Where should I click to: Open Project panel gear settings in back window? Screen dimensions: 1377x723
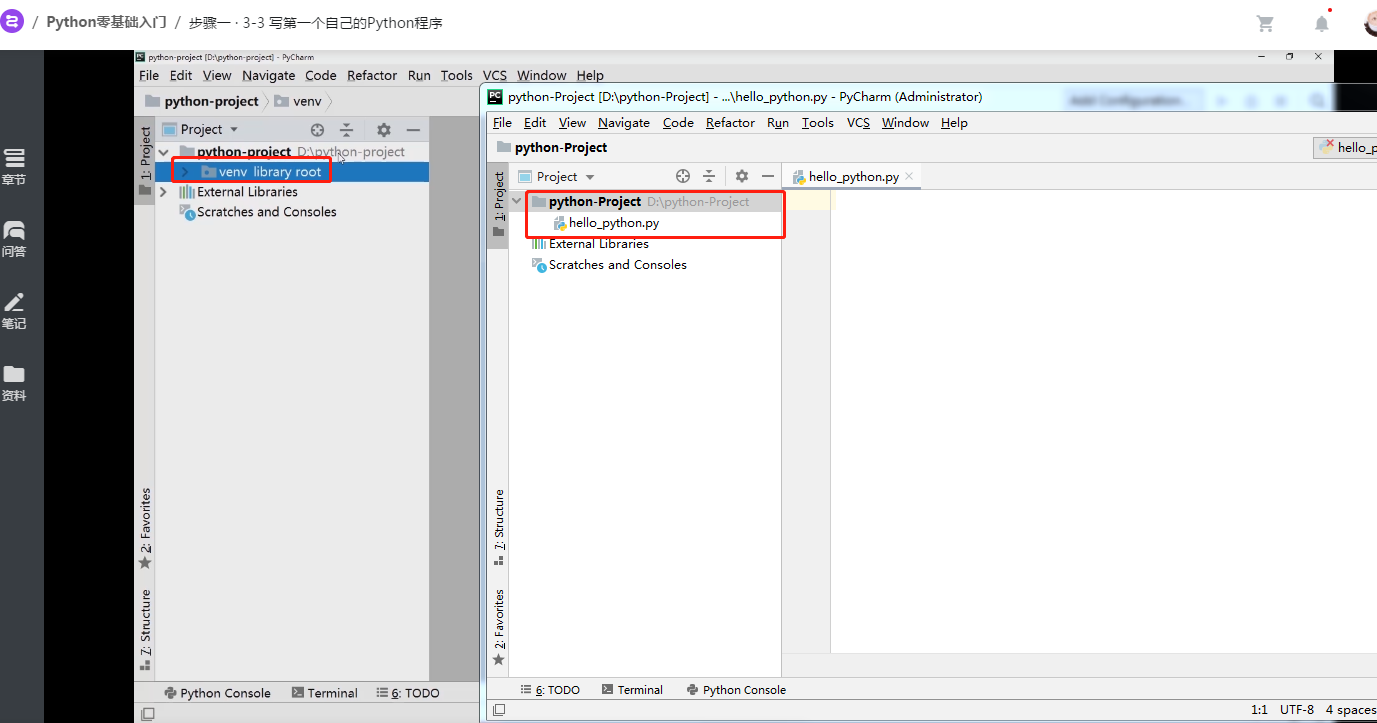pyautogui.click(x=383, y=129)
